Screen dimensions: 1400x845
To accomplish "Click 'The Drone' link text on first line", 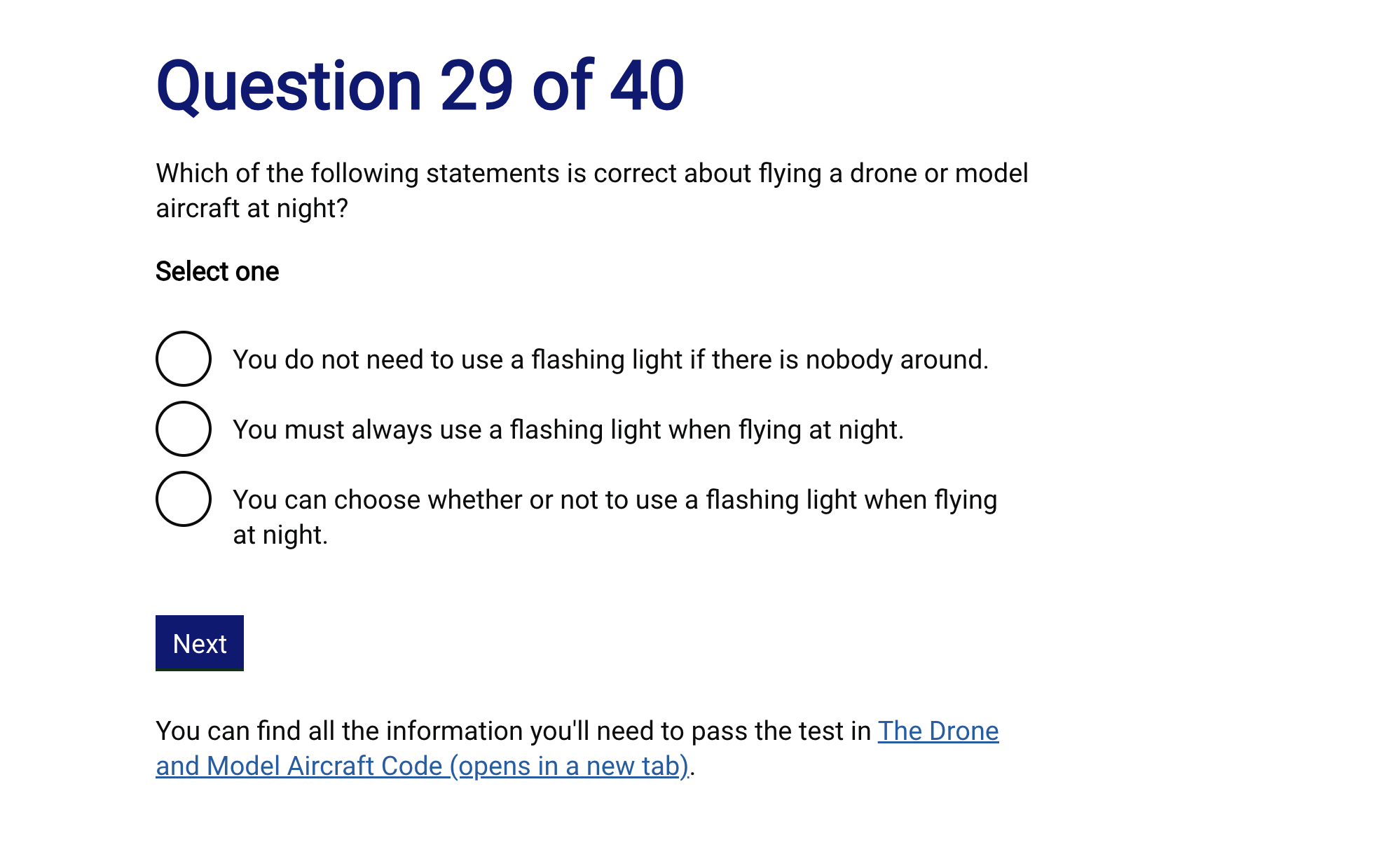I will 938,731.
